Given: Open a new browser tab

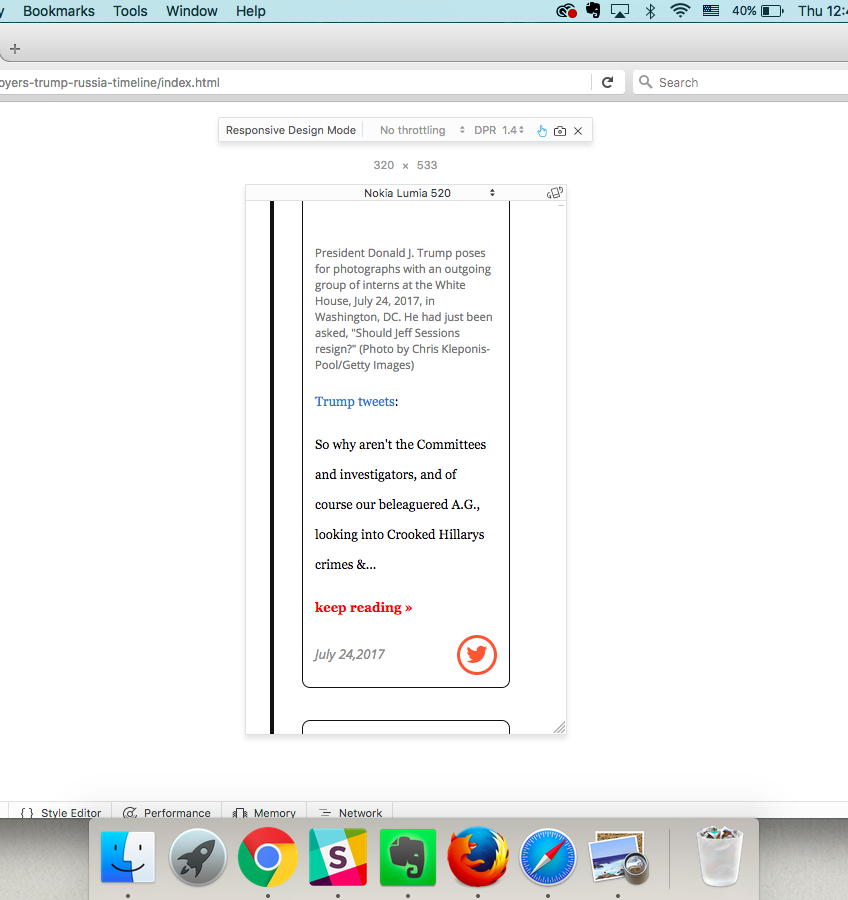Looking at the screenshot, I should [15, 48].
